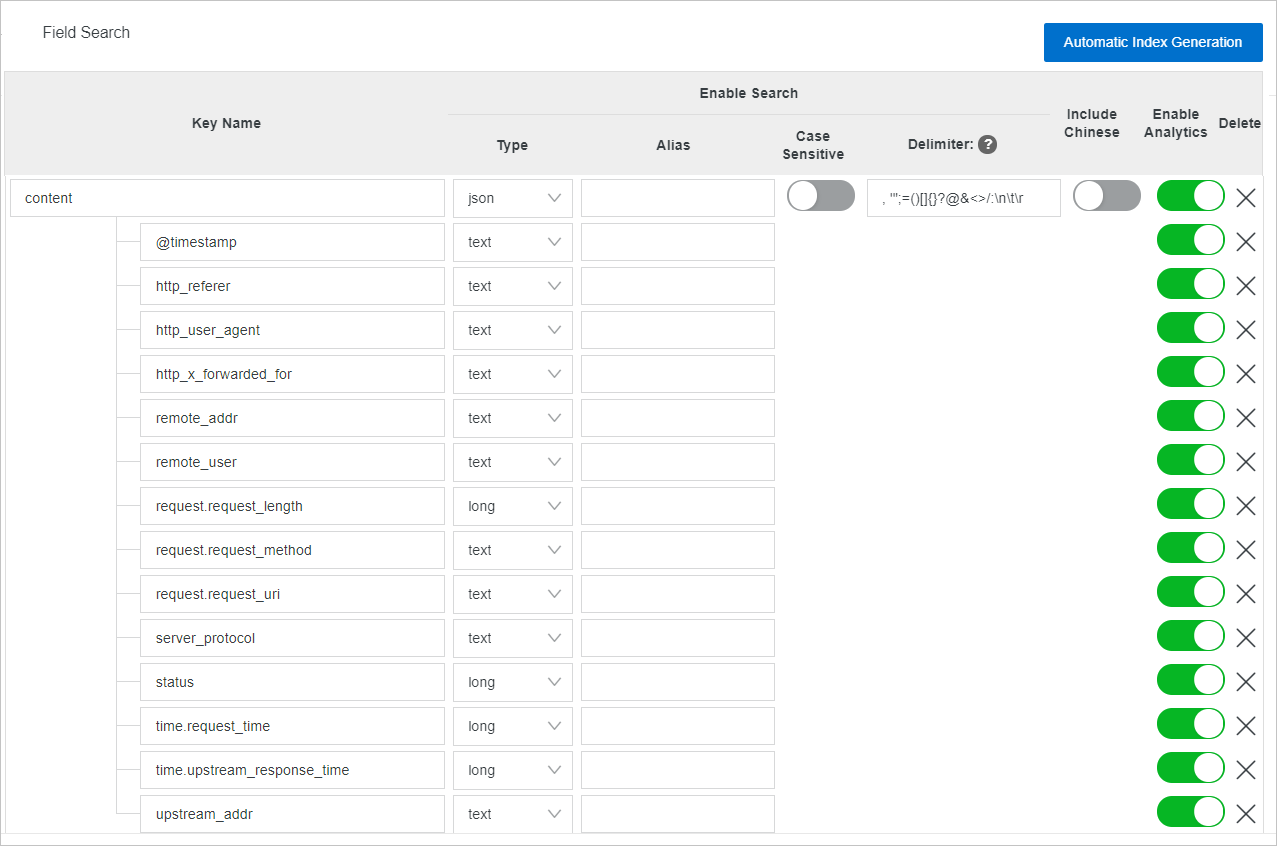Delete the upstream_addr field row

1246,814
